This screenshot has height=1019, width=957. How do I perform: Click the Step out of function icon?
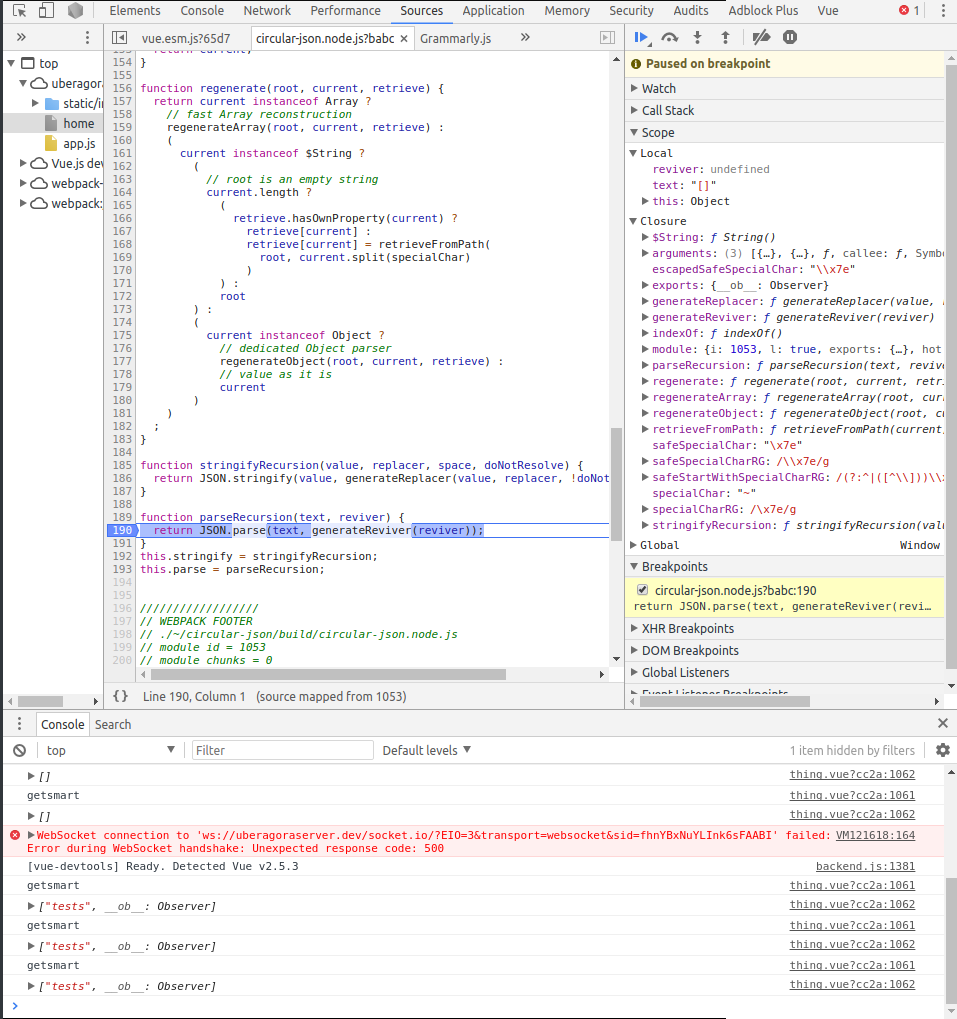tap(725, 38)
